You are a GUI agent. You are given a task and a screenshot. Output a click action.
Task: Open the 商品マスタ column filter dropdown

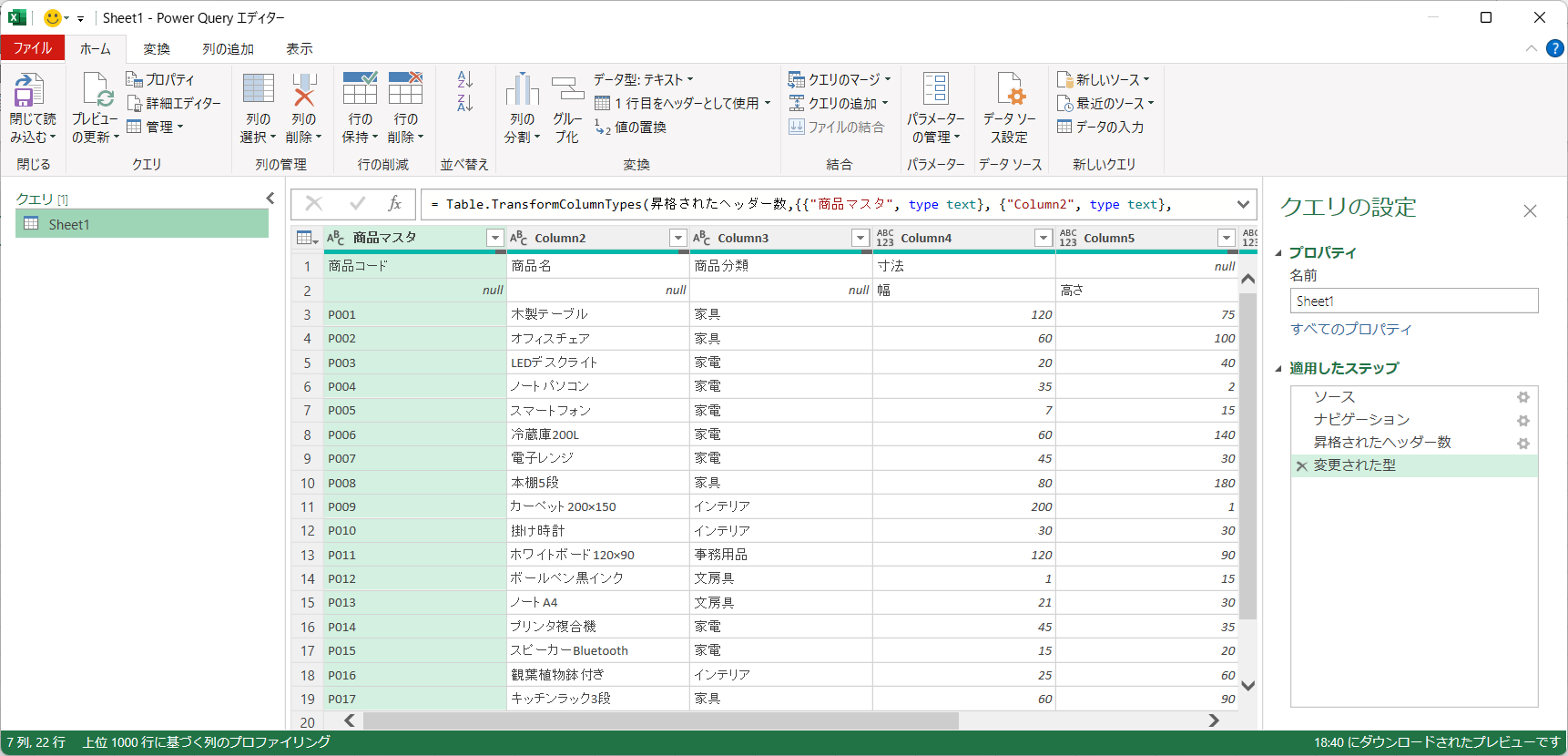(x=495, y=238)
